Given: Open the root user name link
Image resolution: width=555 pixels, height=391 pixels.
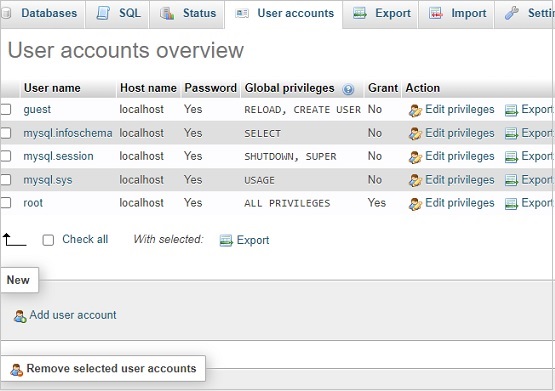Looking at the screenshot, I should pyautogui.click(x=33, y=203).
